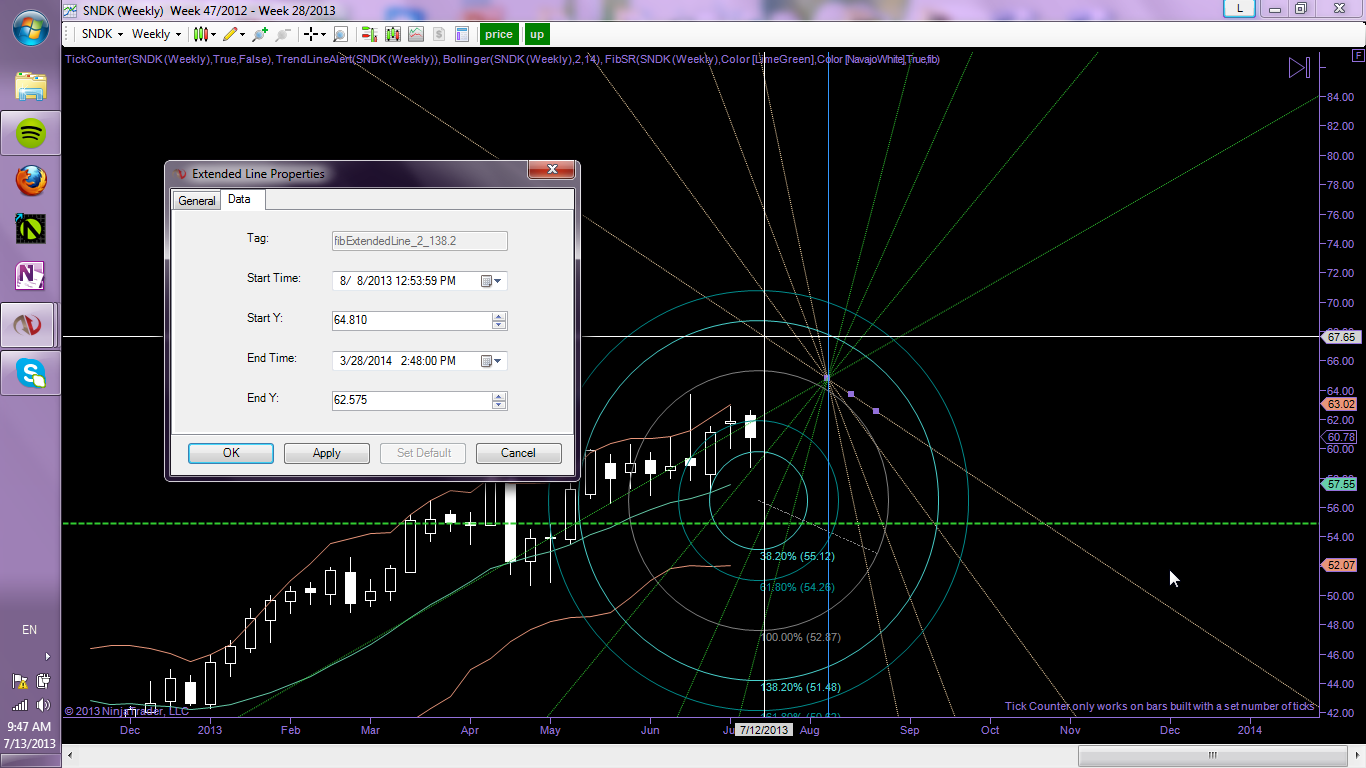Open the crosshair cursor options arrow
1366x768 pixels.
tap(323, 34)
